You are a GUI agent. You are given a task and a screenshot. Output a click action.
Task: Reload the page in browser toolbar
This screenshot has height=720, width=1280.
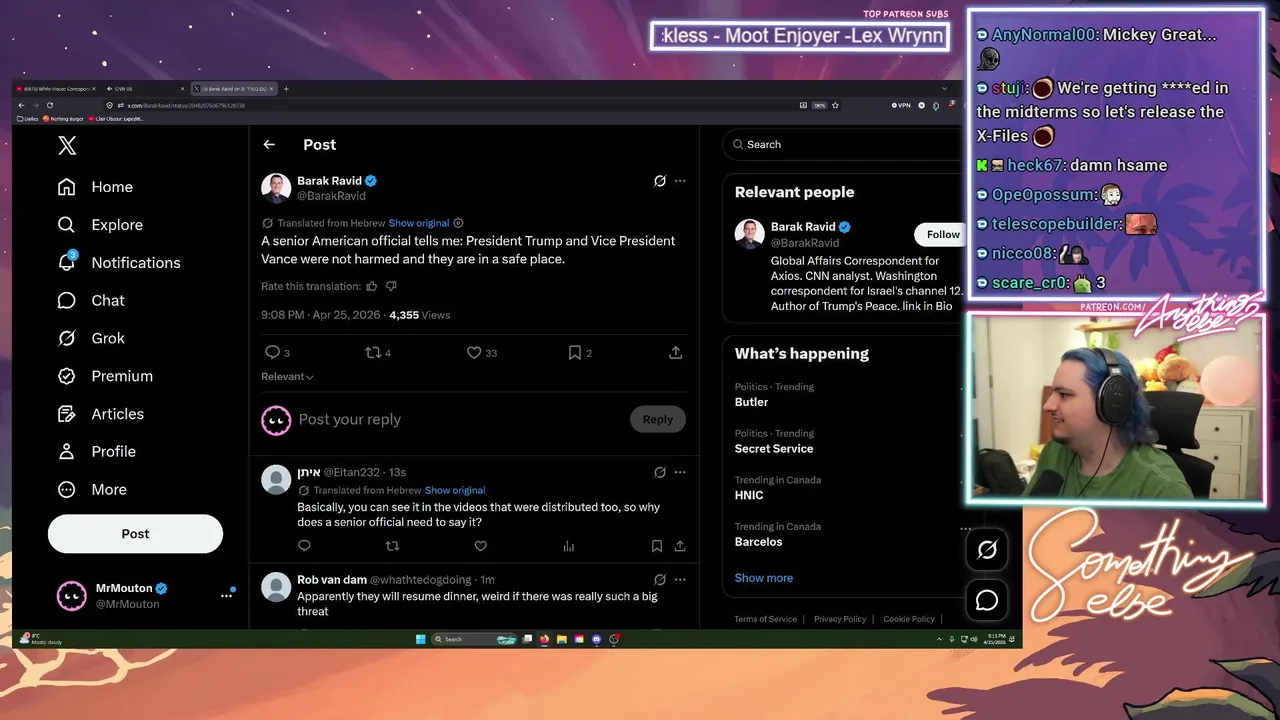(x=50, y=105)
